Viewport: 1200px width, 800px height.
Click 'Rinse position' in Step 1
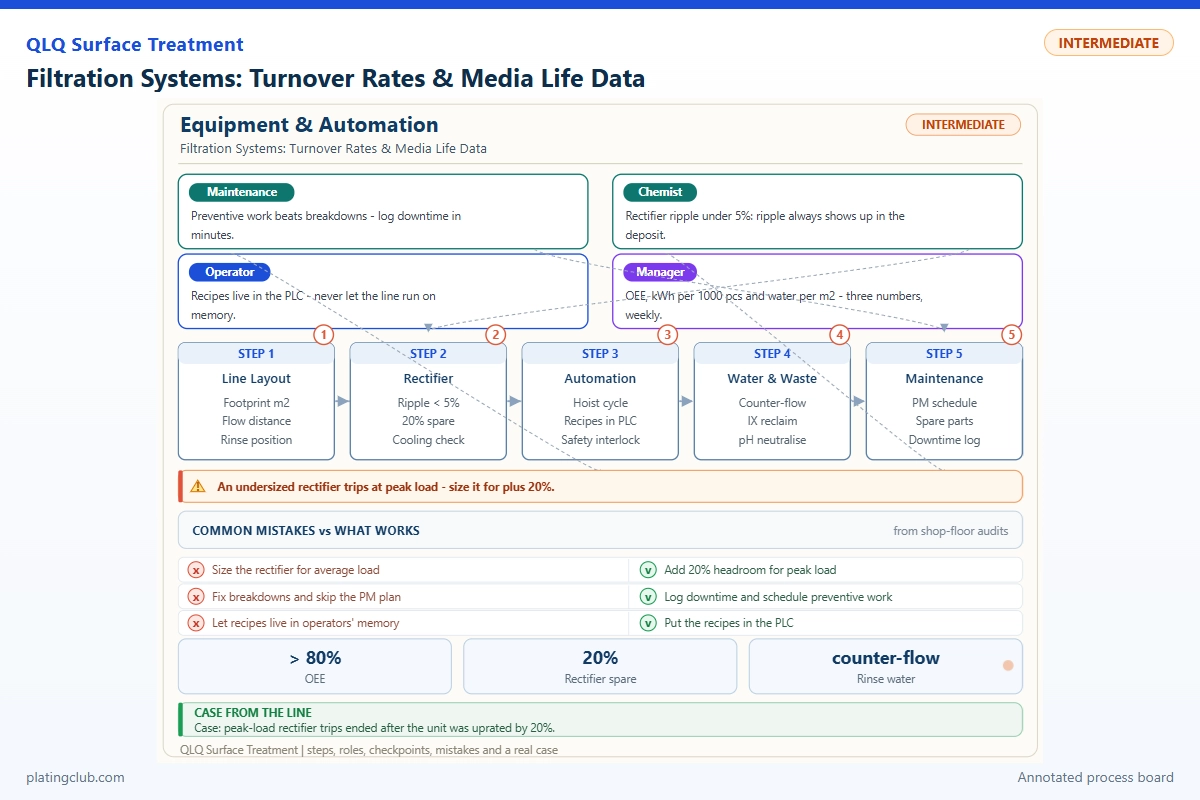256,440
